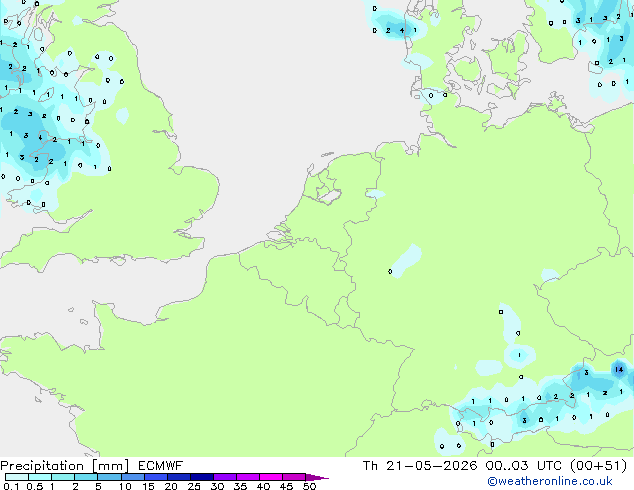
Task: Select the 10–15 mm blue legend box
Action: click(133, 477)
